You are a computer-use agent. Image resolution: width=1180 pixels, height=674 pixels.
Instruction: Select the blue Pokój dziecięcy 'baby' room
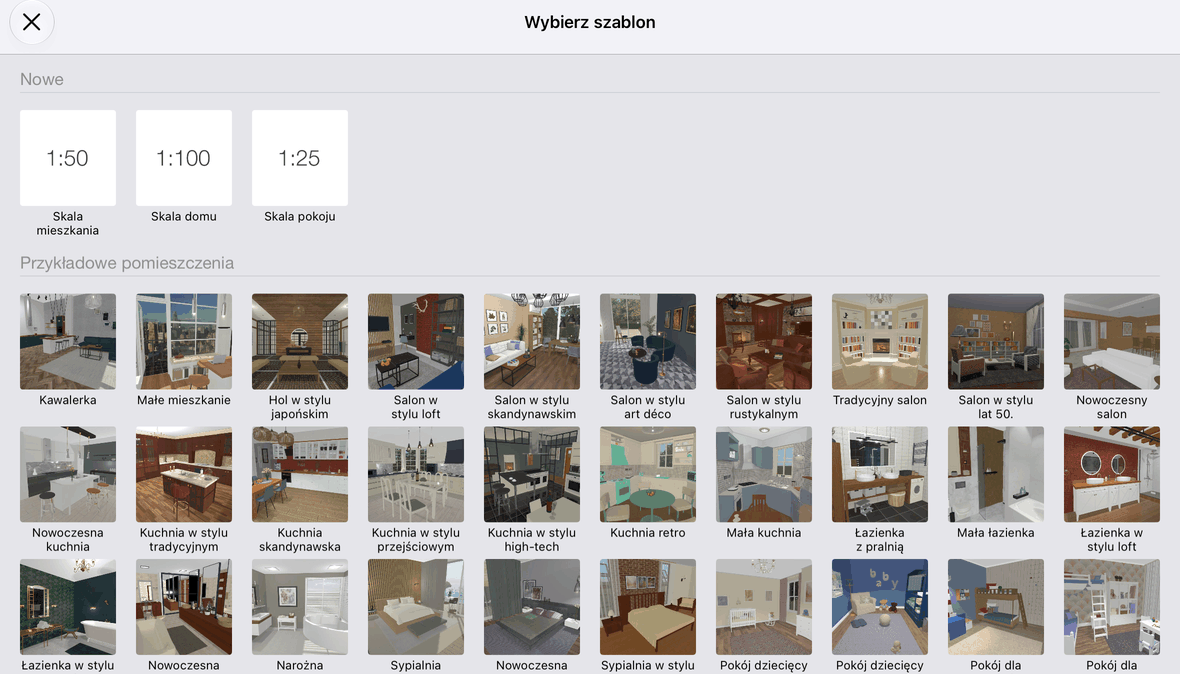(x=879, y=606)
